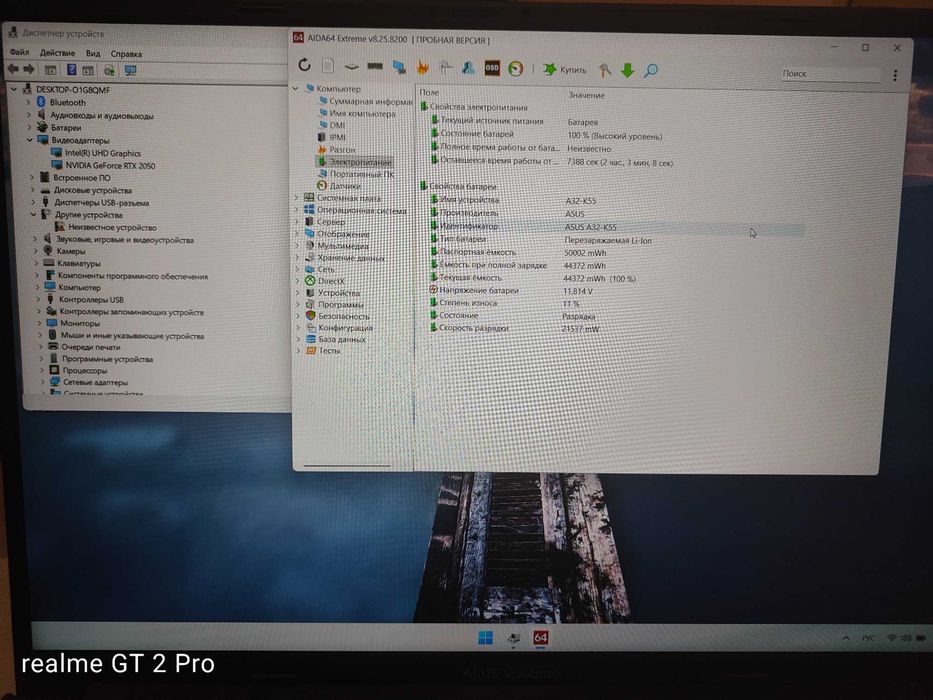Click the Поиск search field

(831, 73)
